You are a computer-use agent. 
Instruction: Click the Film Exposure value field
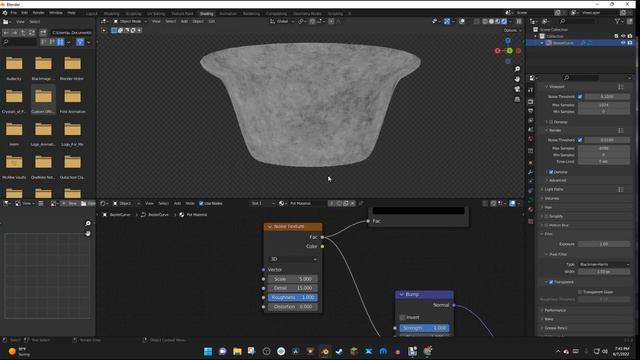(604, 244)
